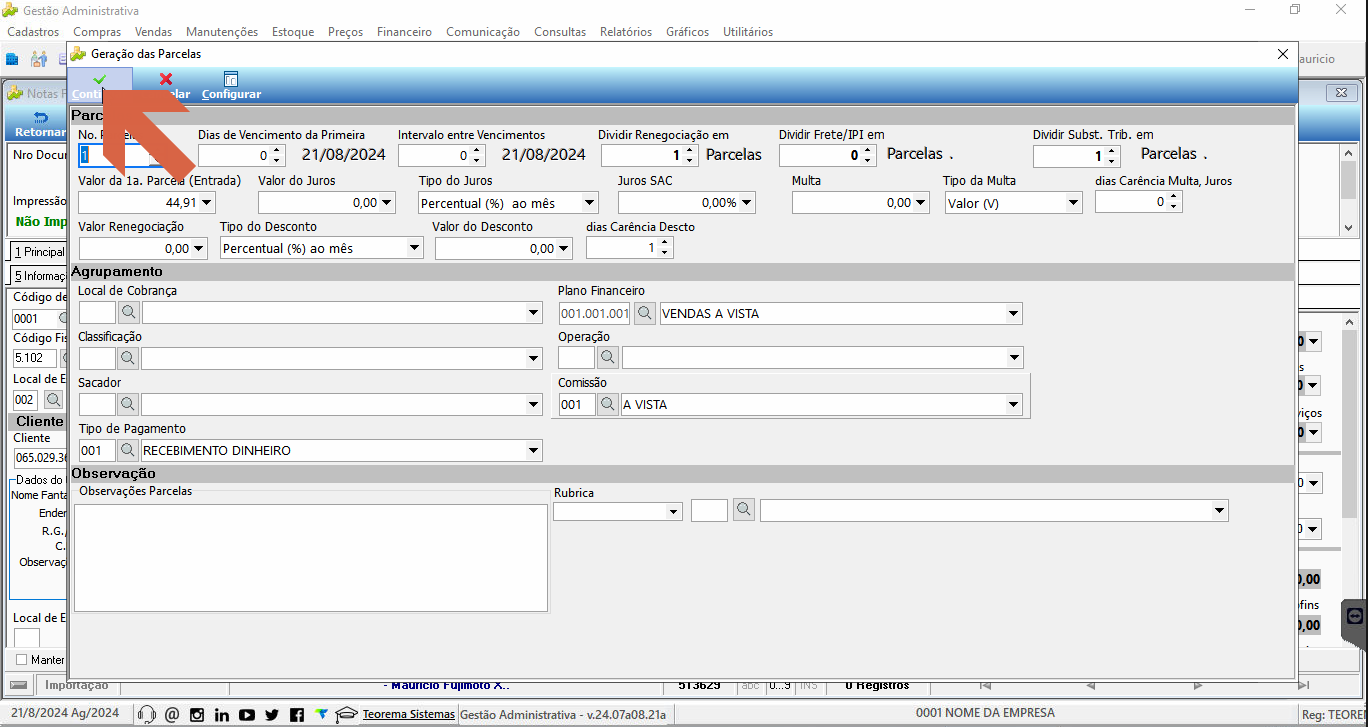Click the keyboard icon left of Importação
The image size is (1368, 727).
click(19, 685)
